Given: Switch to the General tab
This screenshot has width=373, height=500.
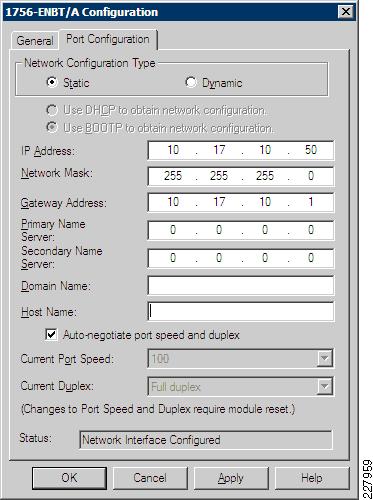Looking at the screenshot, I should tap(35, 41).
